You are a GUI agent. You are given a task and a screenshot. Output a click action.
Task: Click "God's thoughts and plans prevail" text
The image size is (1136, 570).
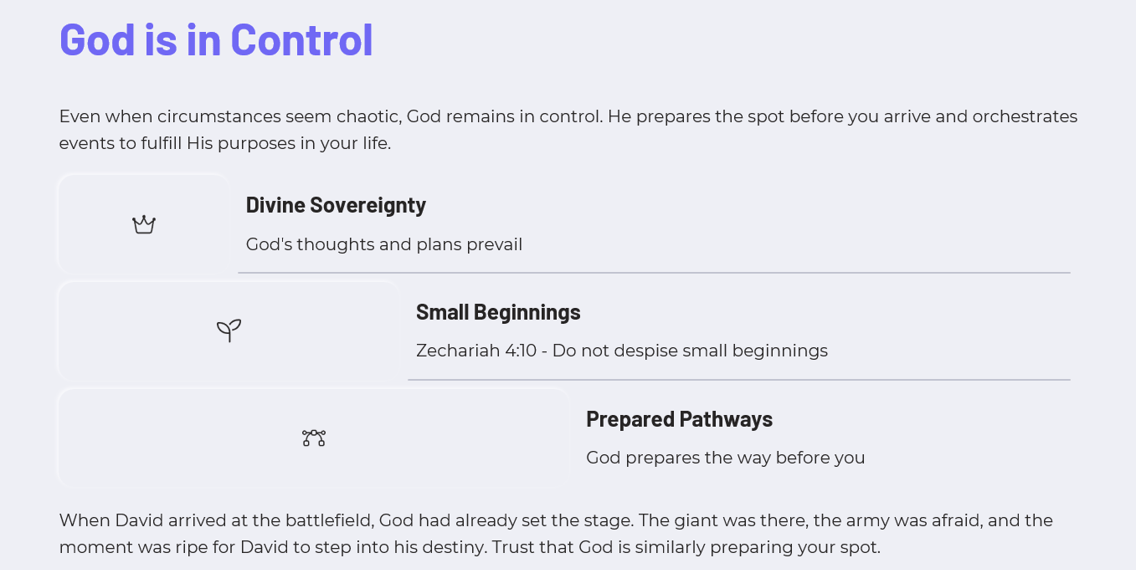coord(384,245)
